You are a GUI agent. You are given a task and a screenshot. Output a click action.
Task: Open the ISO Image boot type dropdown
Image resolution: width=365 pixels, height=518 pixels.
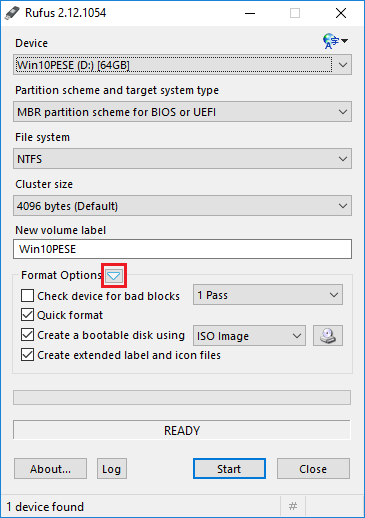[249, 336]
